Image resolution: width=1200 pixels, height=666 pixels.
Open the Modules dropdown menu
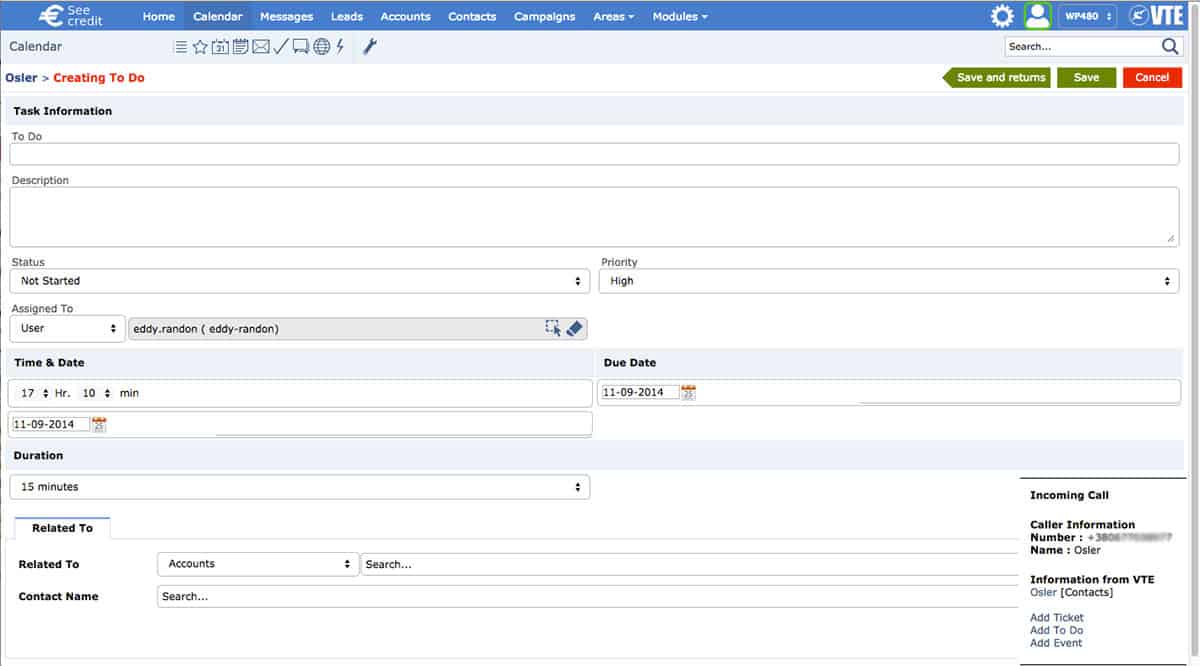click(x=679, y=17)
